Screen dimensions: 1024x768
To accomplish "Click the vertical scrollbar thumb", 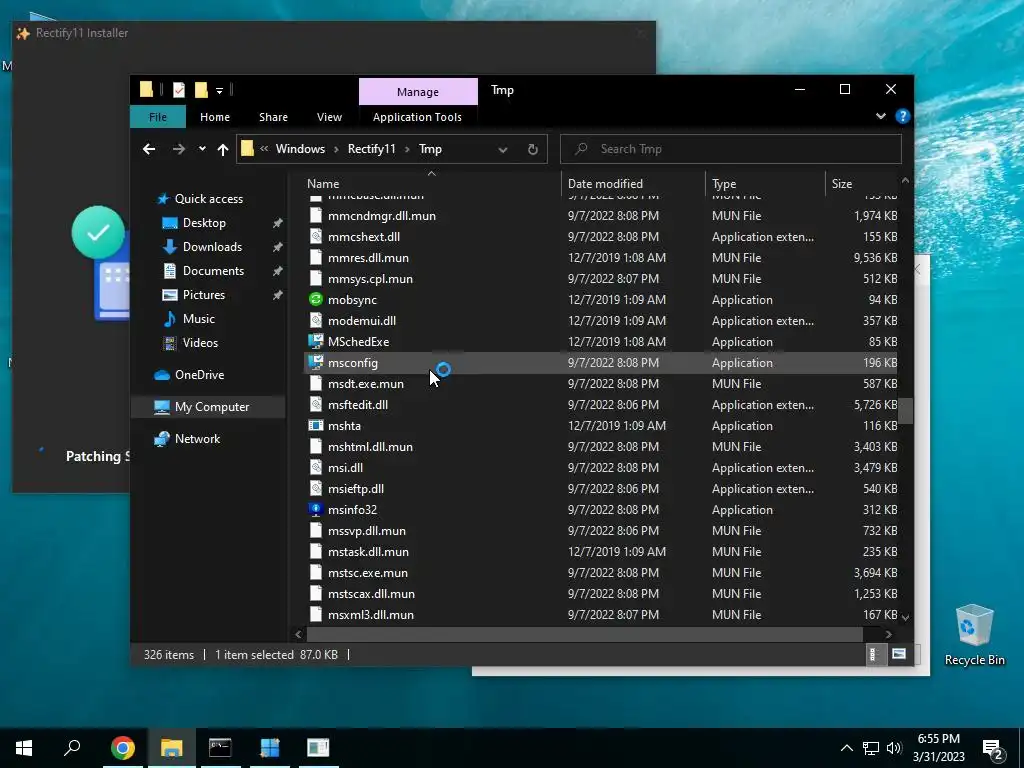I will [x=905, y=410].
